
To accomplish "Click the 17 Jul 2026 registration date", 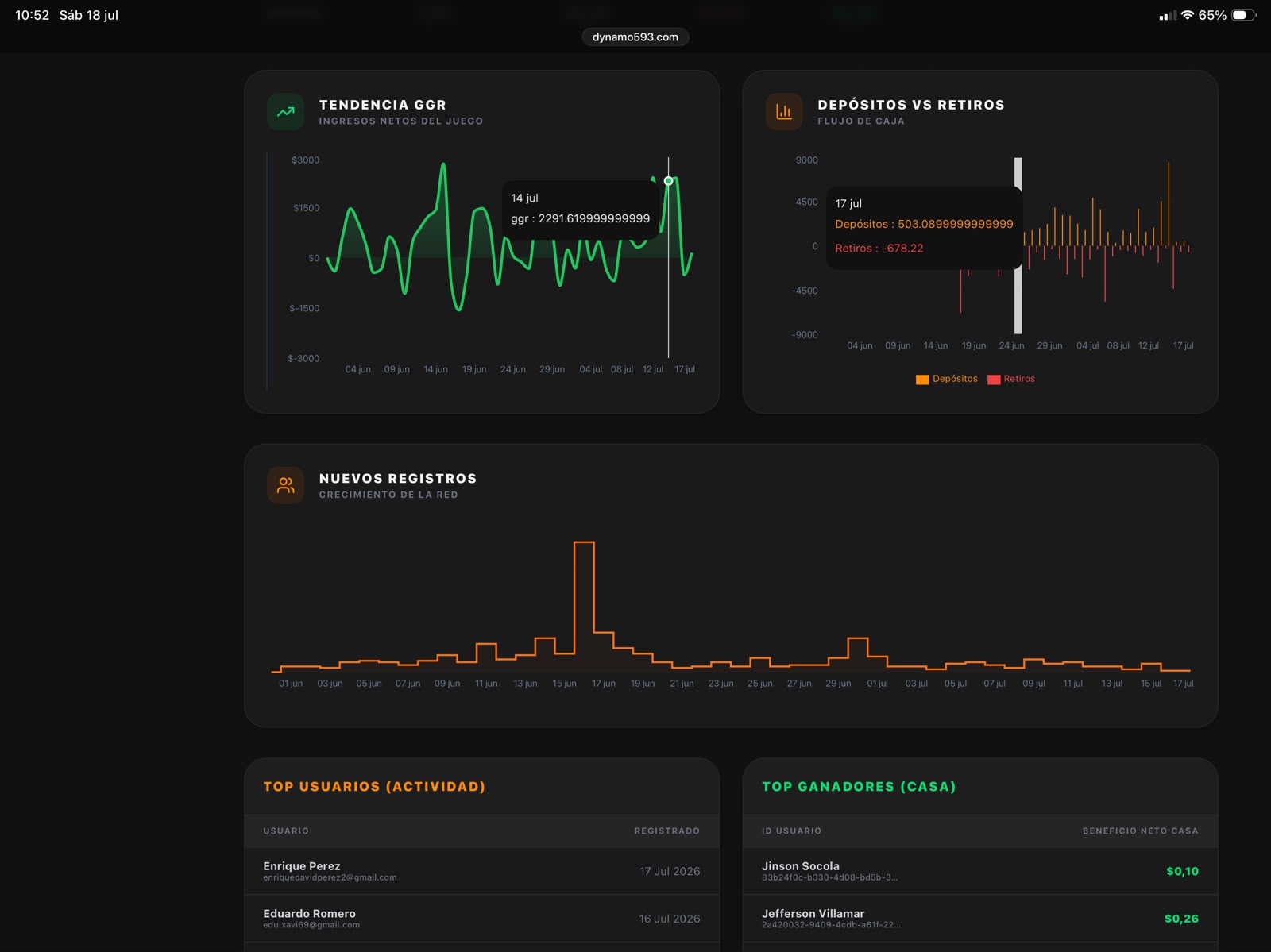I will pos(670,872).
